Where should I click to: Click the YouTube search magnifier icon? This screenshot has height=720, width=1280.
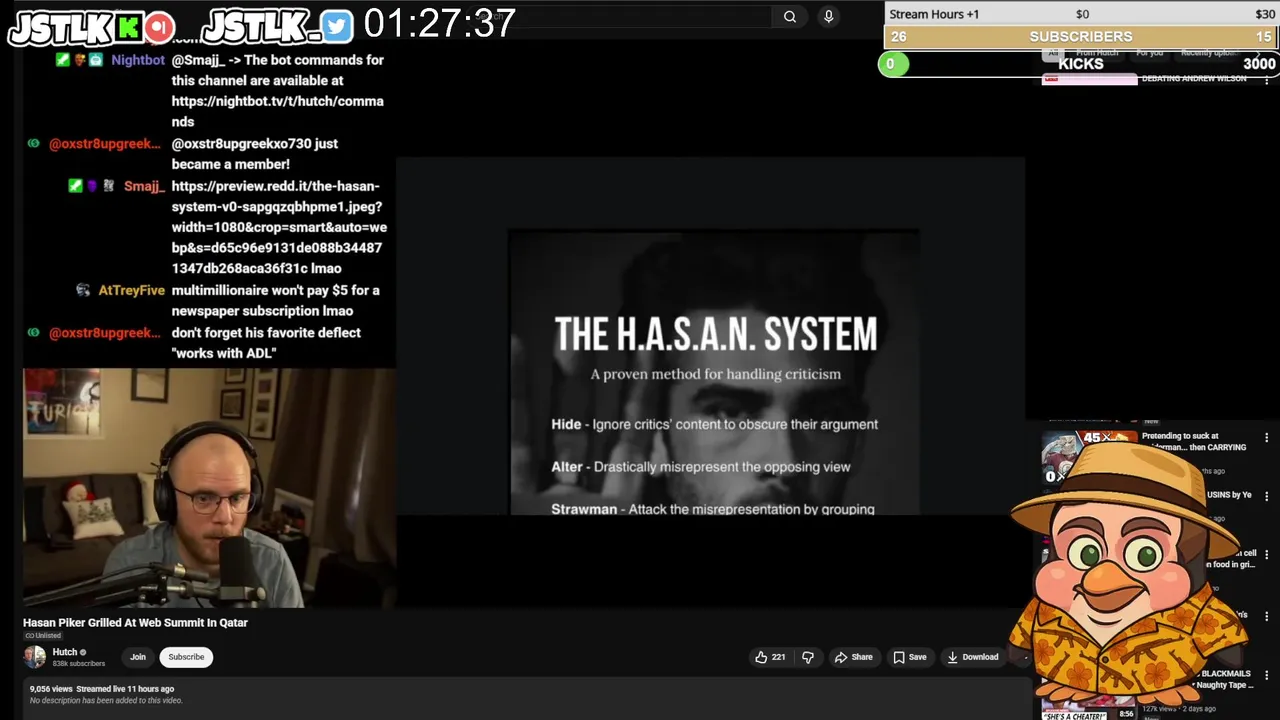(790, 16)
